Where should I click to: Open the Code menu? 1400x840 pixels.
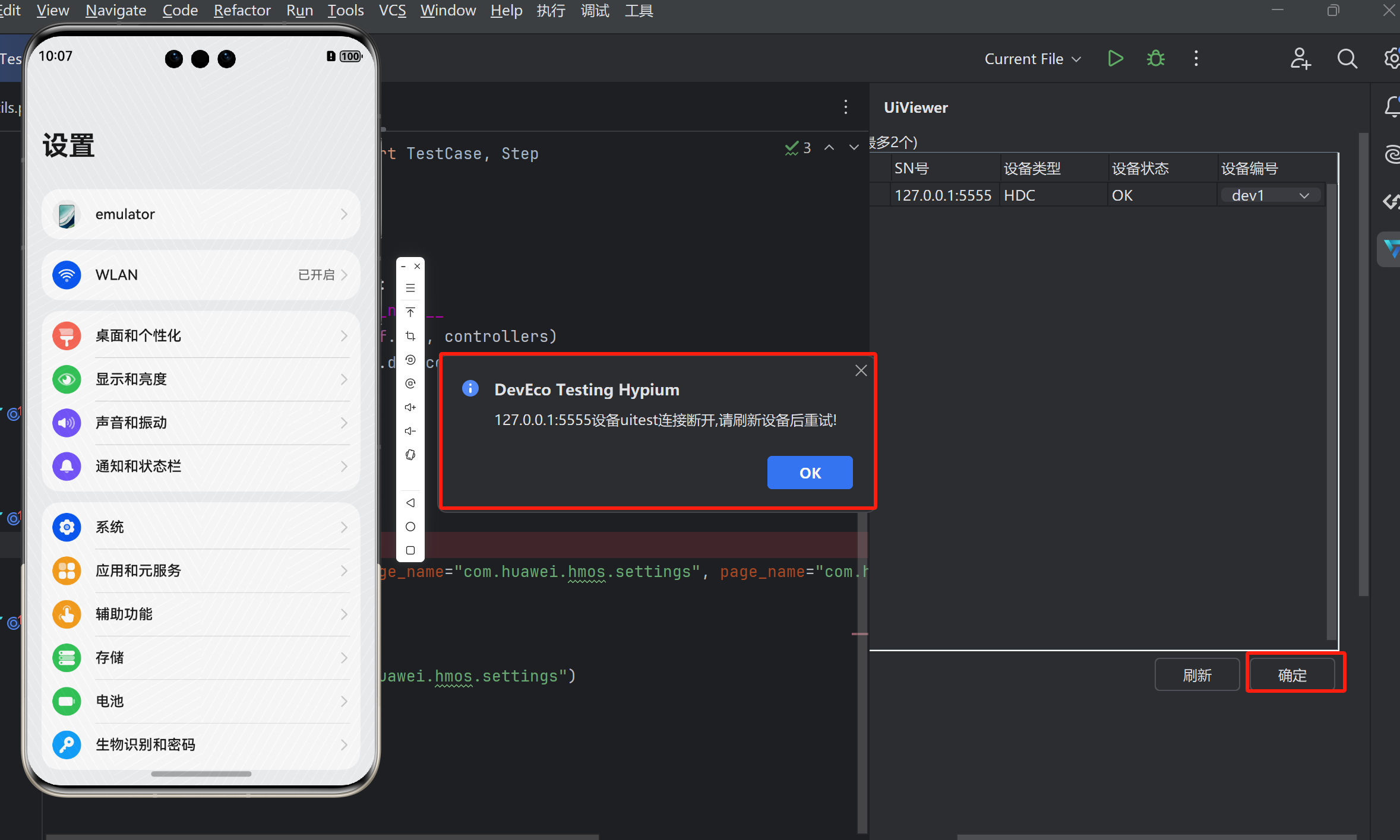(x=180, y=10)
